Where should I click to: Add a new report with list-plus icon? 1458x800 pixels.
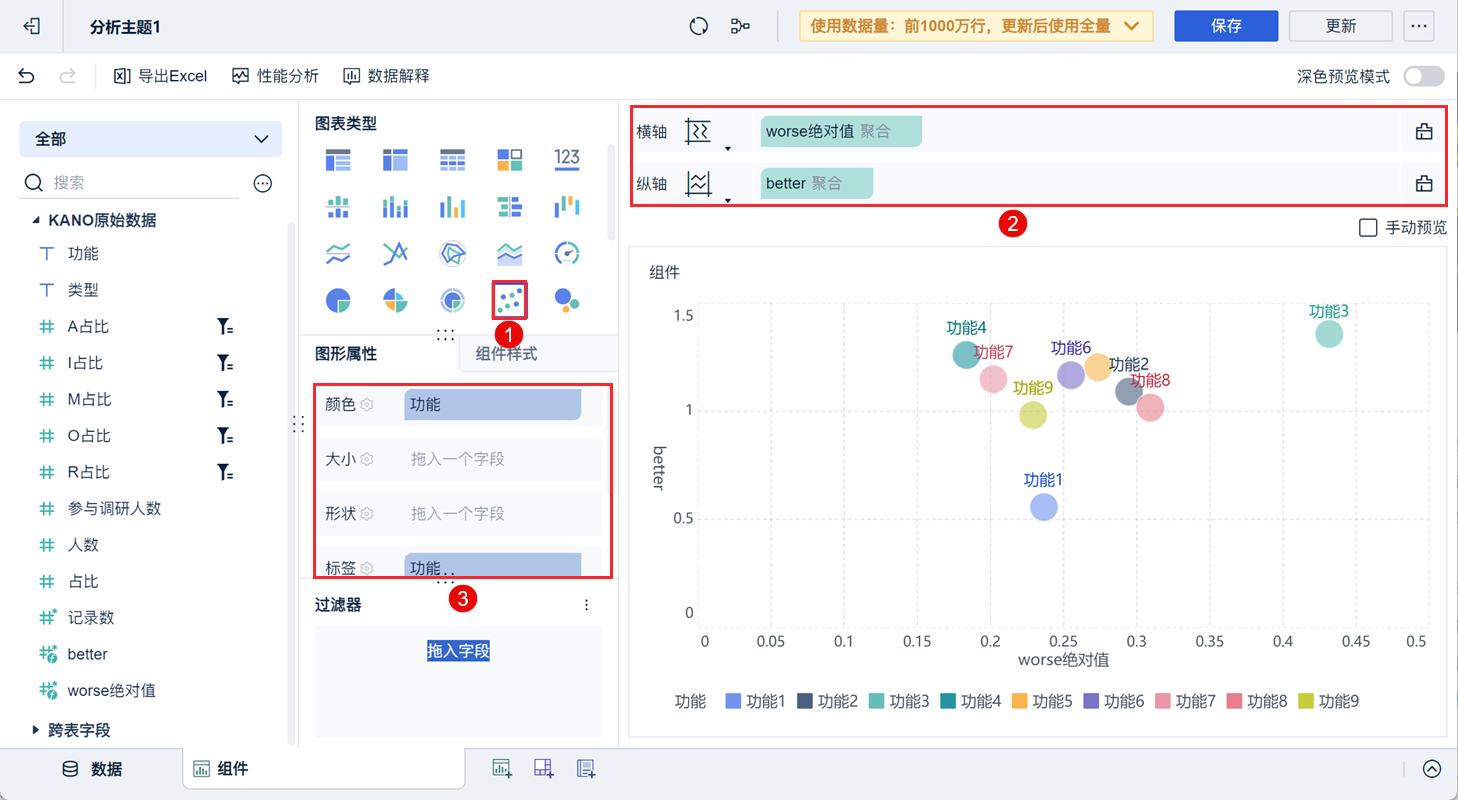click(x=586, y=768)
